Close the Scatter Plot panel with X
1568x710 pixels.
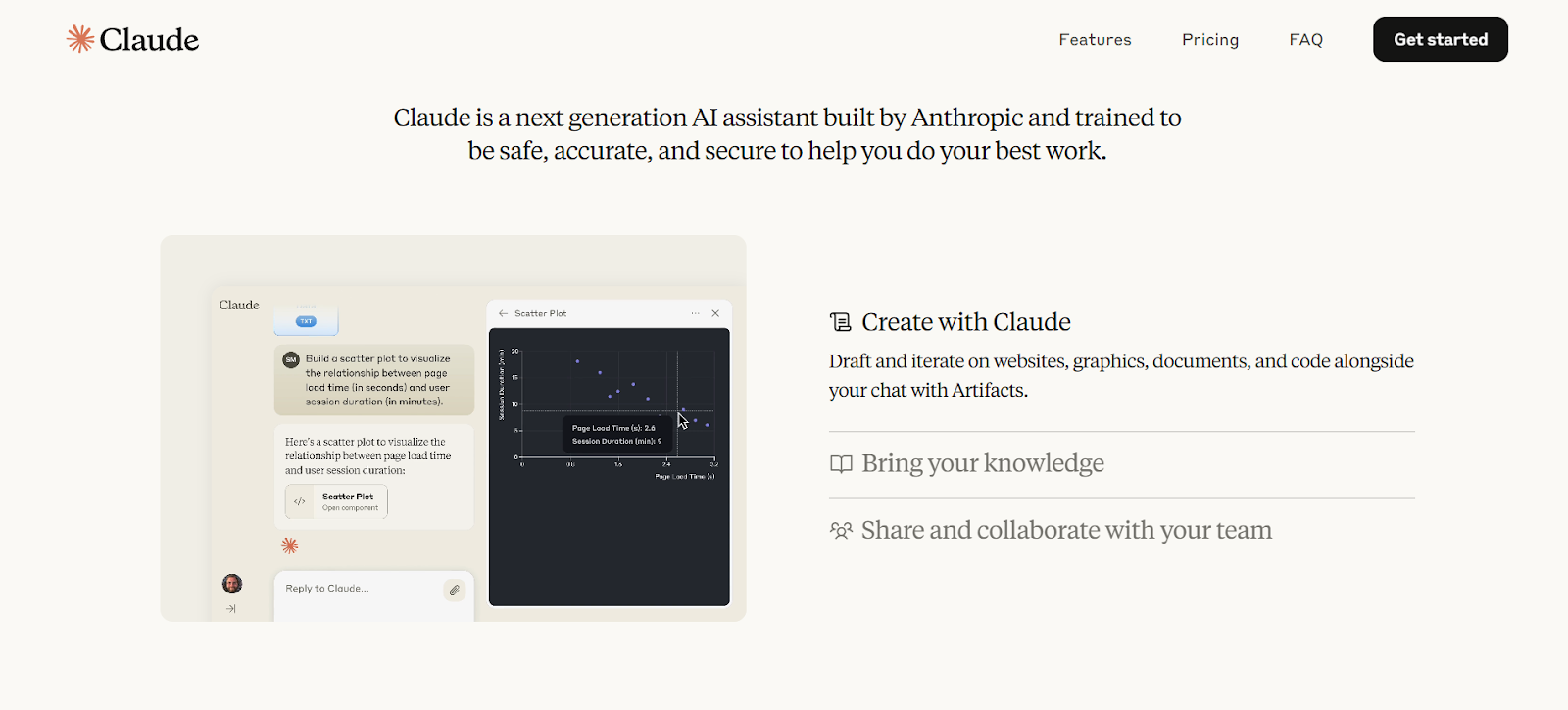[715, 313]
